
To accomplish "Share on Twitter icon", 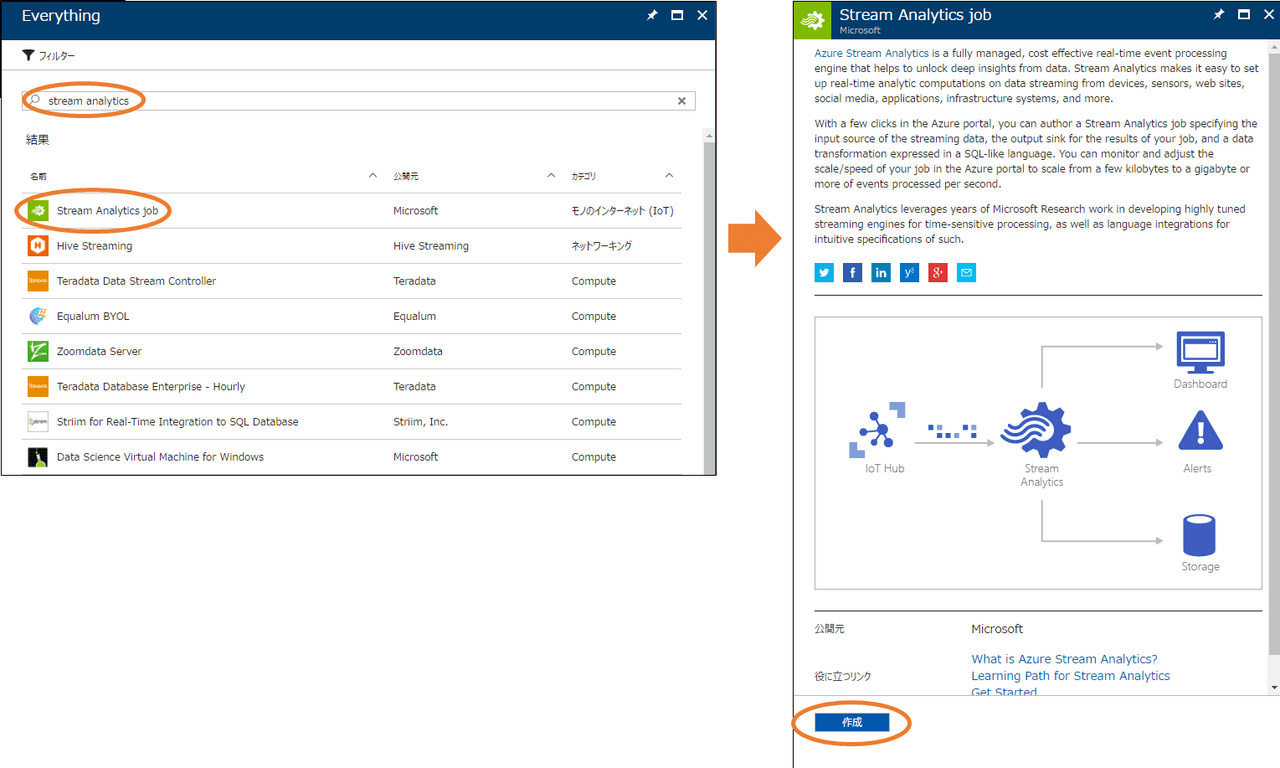I will tap(824, 272).
